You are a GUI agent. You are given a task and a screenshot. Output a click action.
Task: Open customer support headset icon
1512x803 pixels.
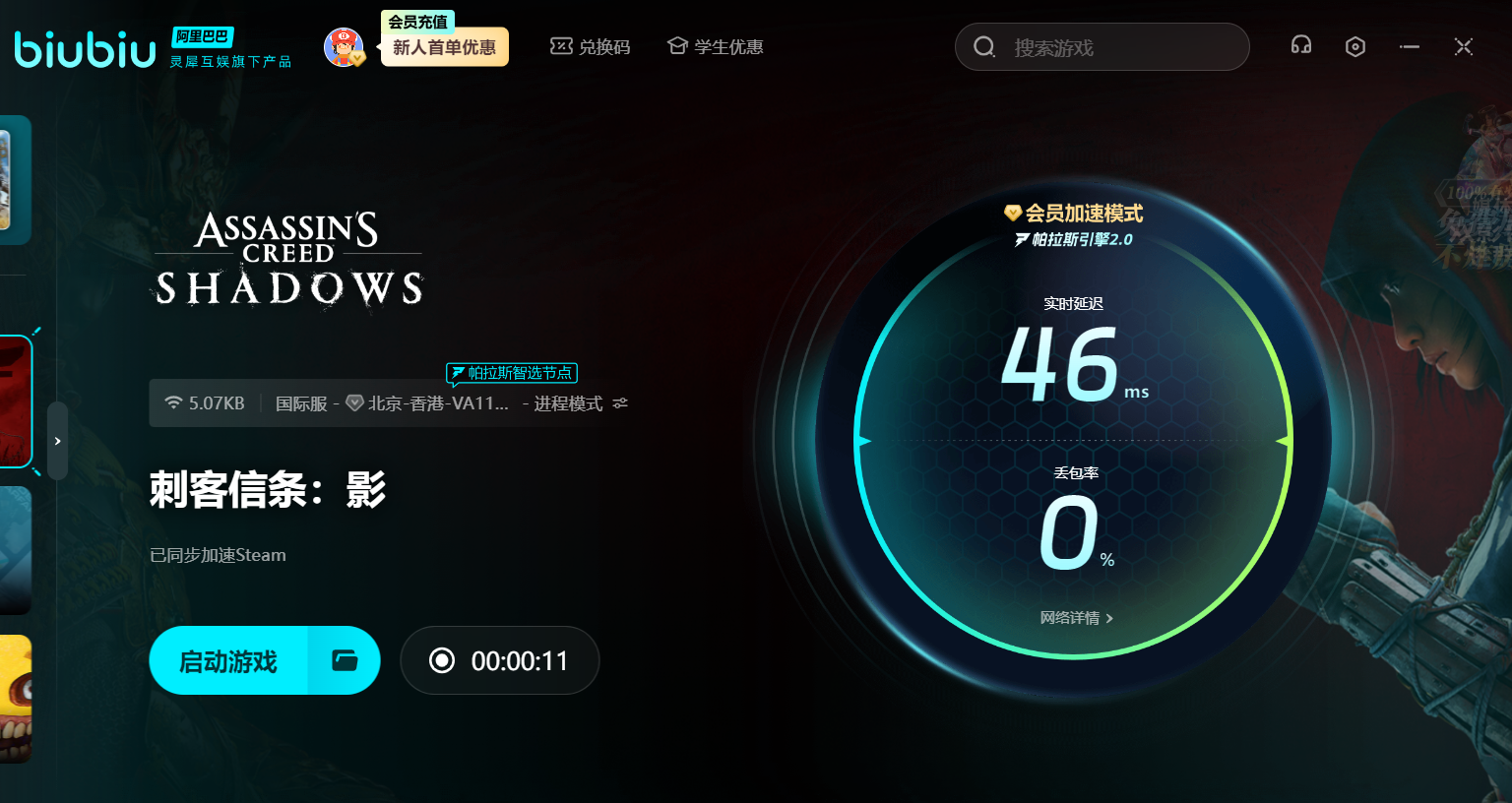tap(1301, 45)
